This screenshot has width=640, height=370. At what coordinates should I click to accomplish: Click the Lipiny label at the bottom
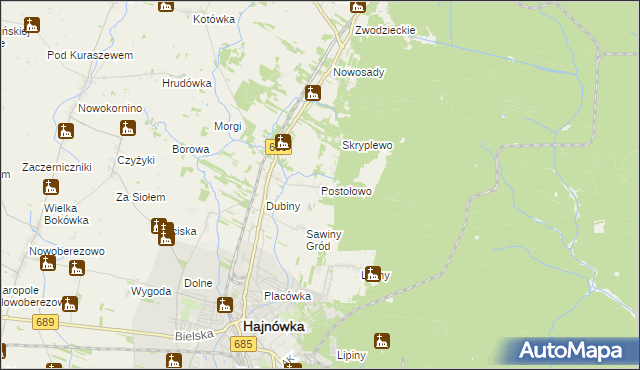pos(351,355)
